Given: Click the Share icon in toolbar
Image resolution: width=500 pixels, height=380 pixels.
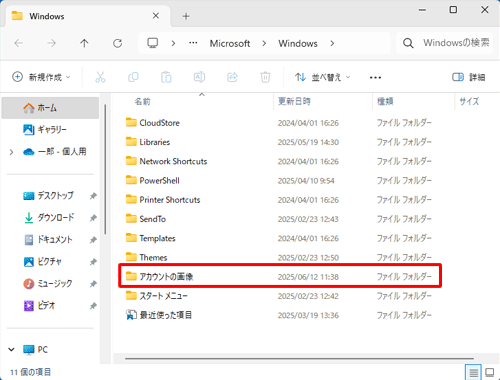Looking at the screenshot, I should (232, 77).
